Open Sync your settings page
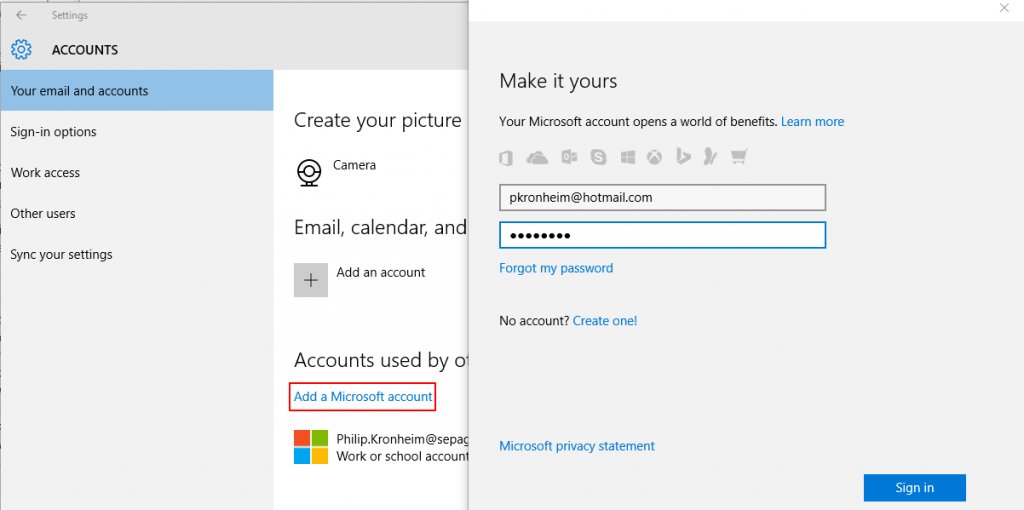The width and height of the screenshot is (1024, 510). (x=61, y=255)
